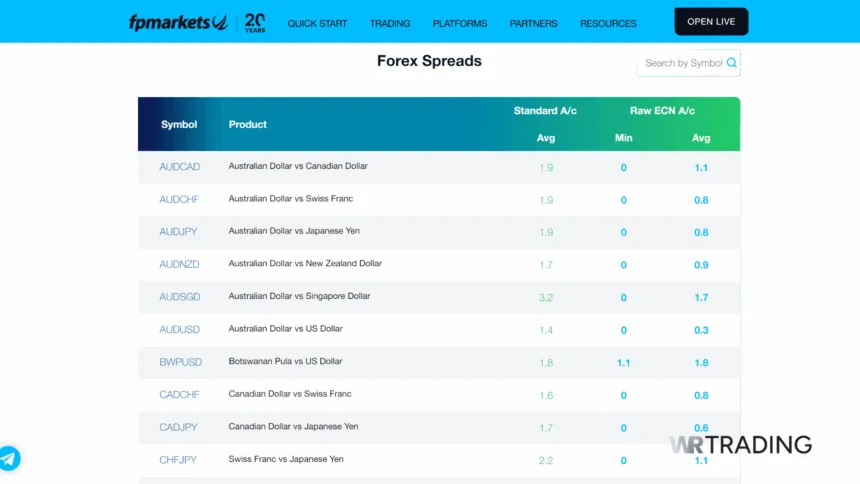Open the AUDSGD symbol link

pyautogui.click(x=180, y=297)
